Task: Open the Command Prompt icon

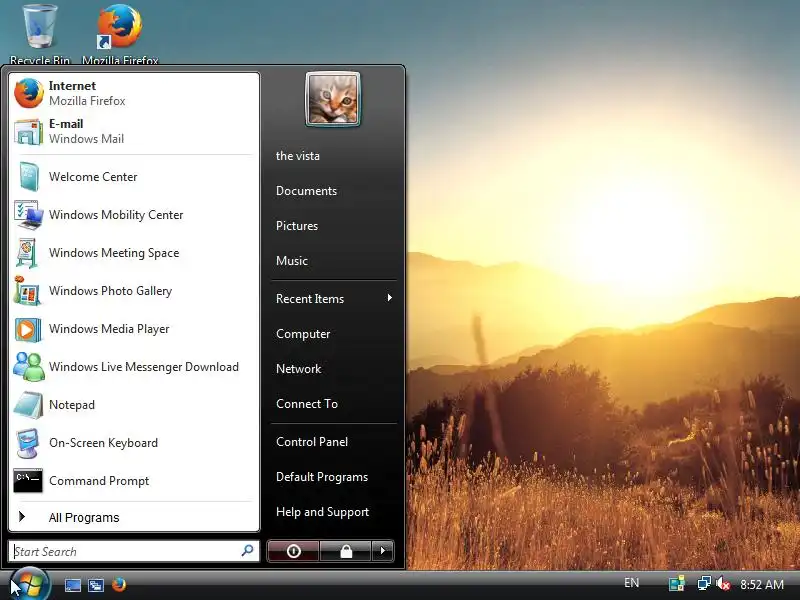Action: coord(28,481)
